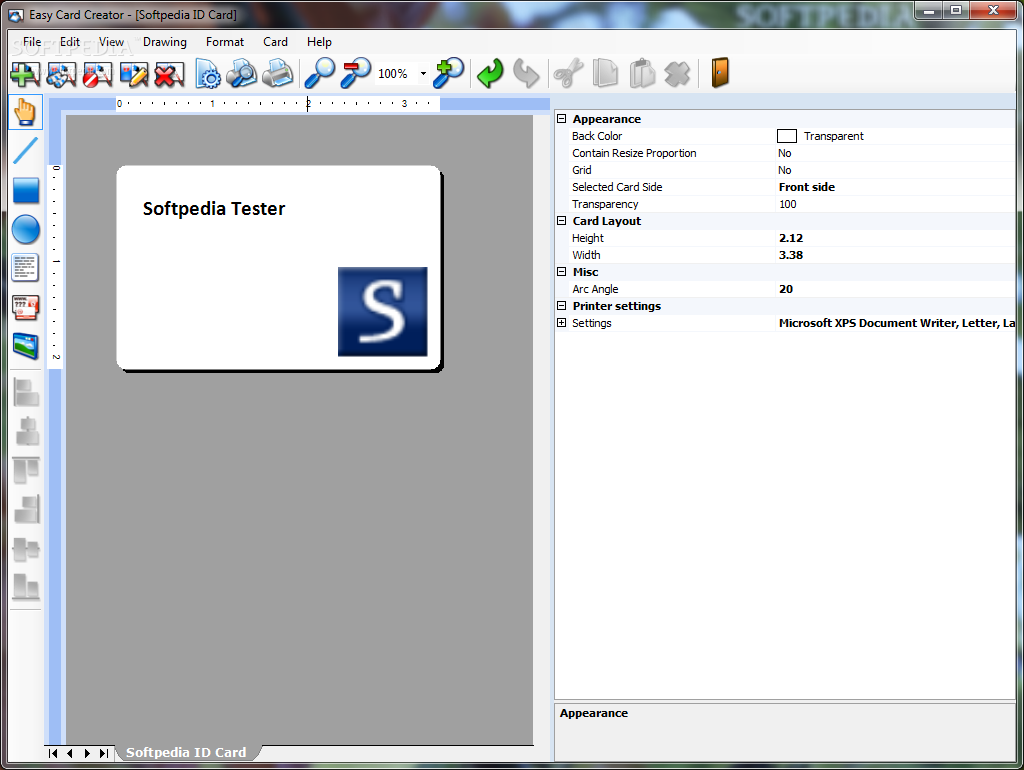The width and height of the screenshot is (1024, 770).
Task: Collapse the Card Layout property group
Action: [x=561, y=221]
